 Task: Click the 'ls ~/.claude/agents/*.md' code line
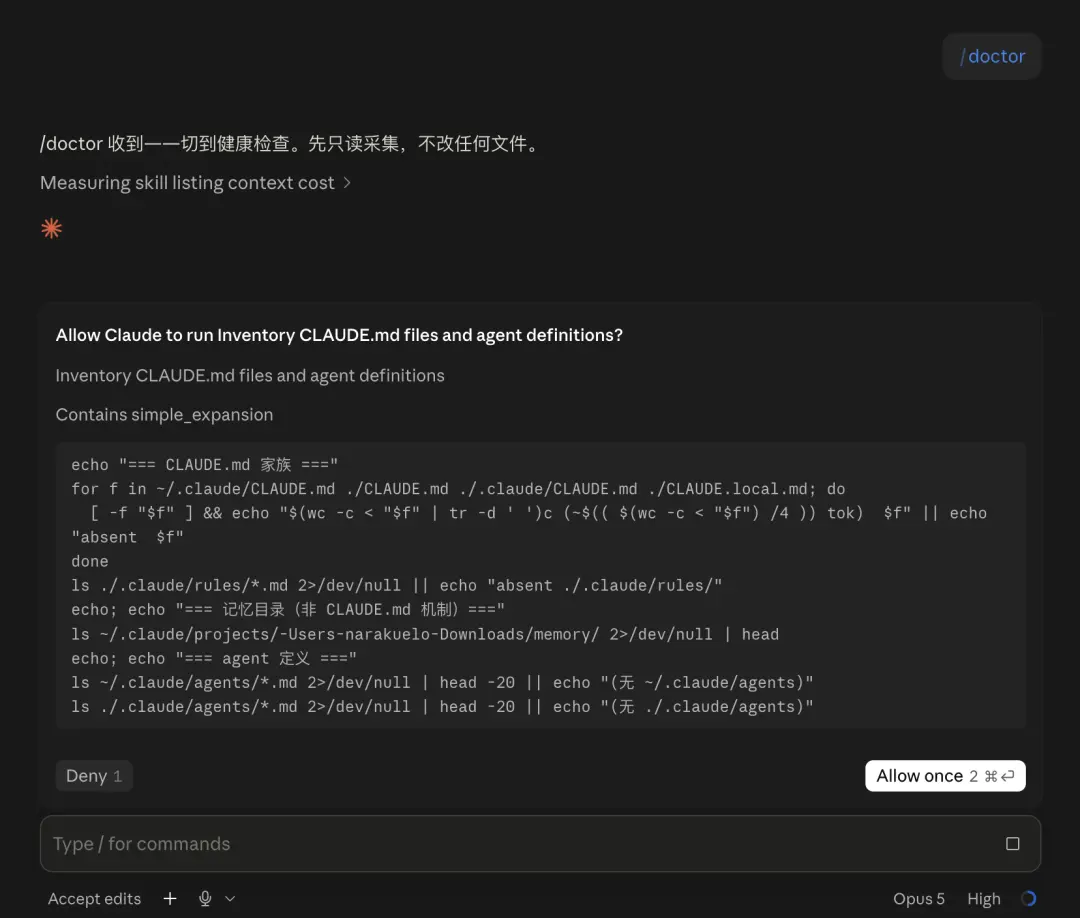(442, 682)
